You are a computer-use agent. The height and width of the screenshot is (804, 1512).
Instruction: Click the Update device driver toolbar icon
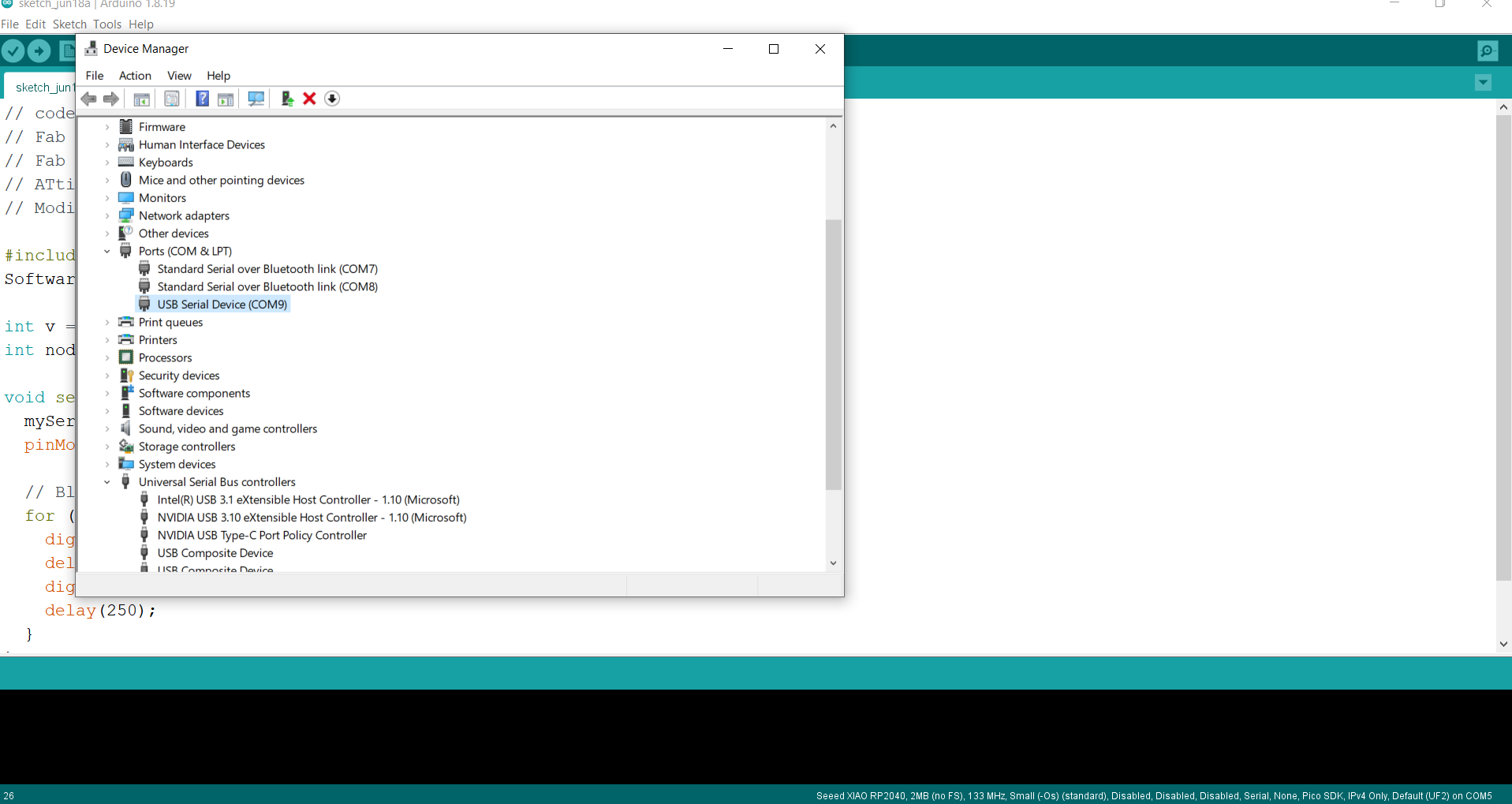click(287, 99)
